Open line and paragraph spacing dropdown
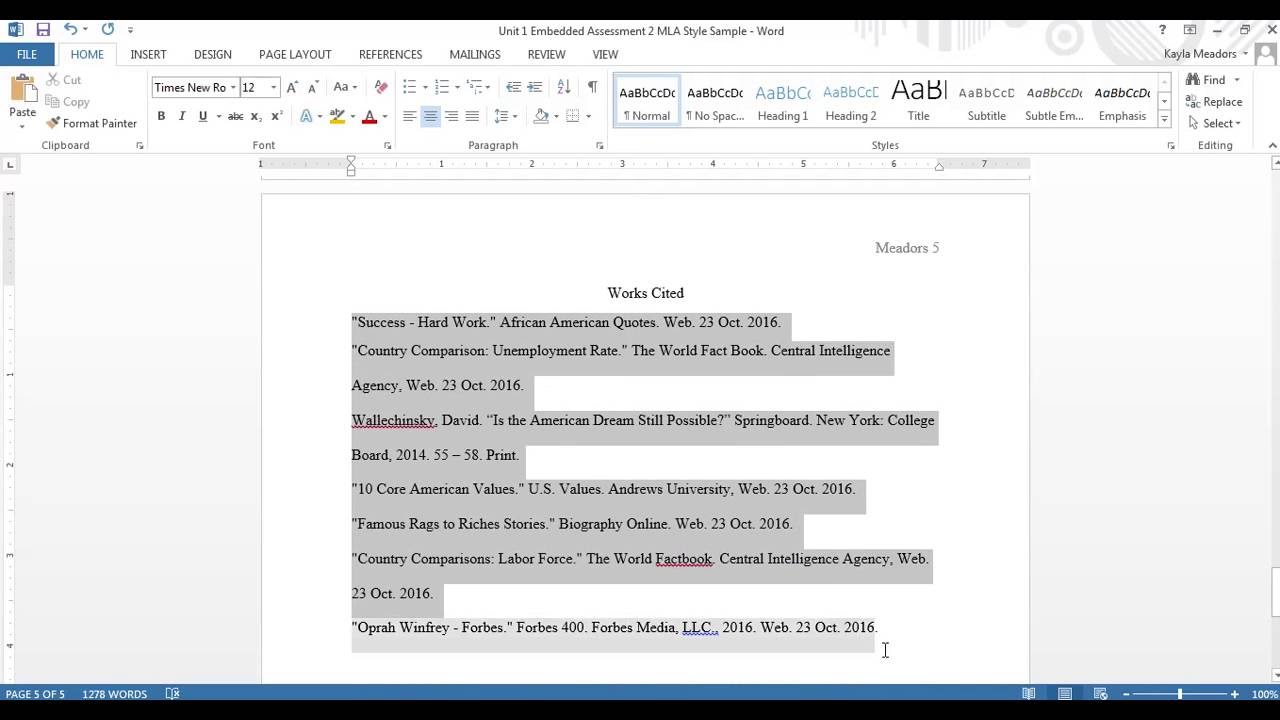This screenshot has width=1280, height=720. 506,117
